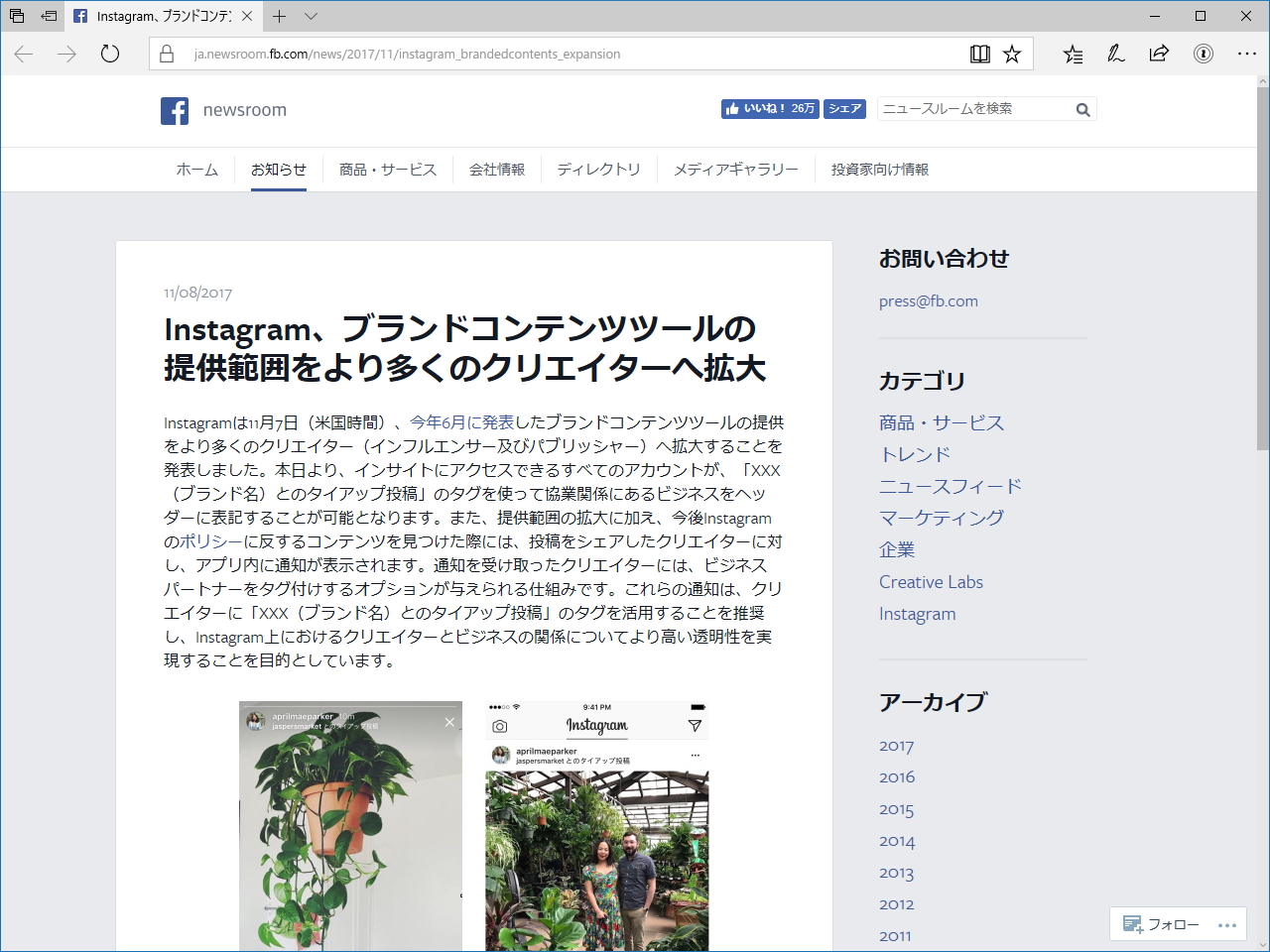Open the Instagram category link
The height and width of the screenshot is (952, 1270).
tap(918, 614)
